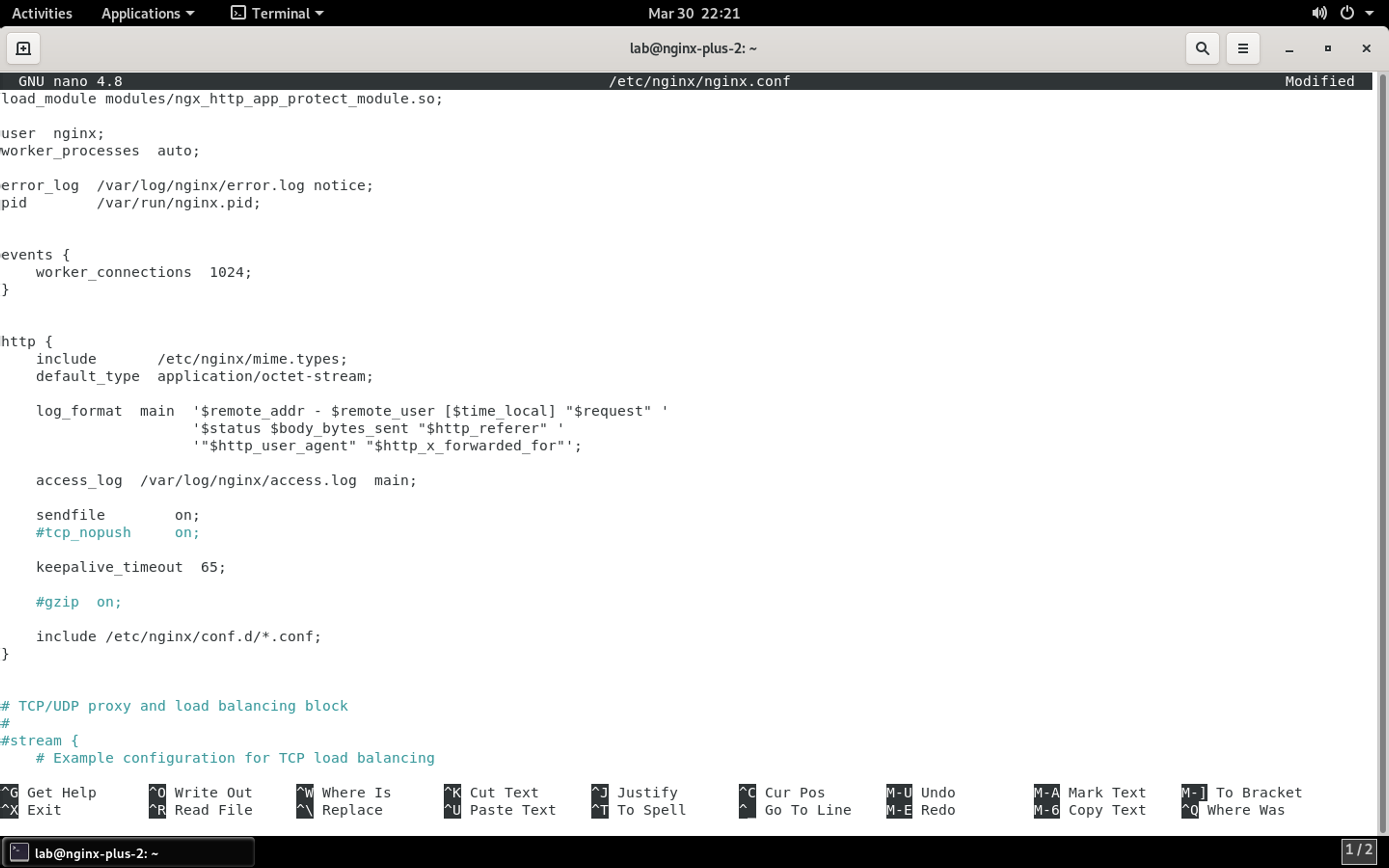1389x868 pixels.
Task: Click the pid /var/run/nginx.pid line
Action: point(130,203)
